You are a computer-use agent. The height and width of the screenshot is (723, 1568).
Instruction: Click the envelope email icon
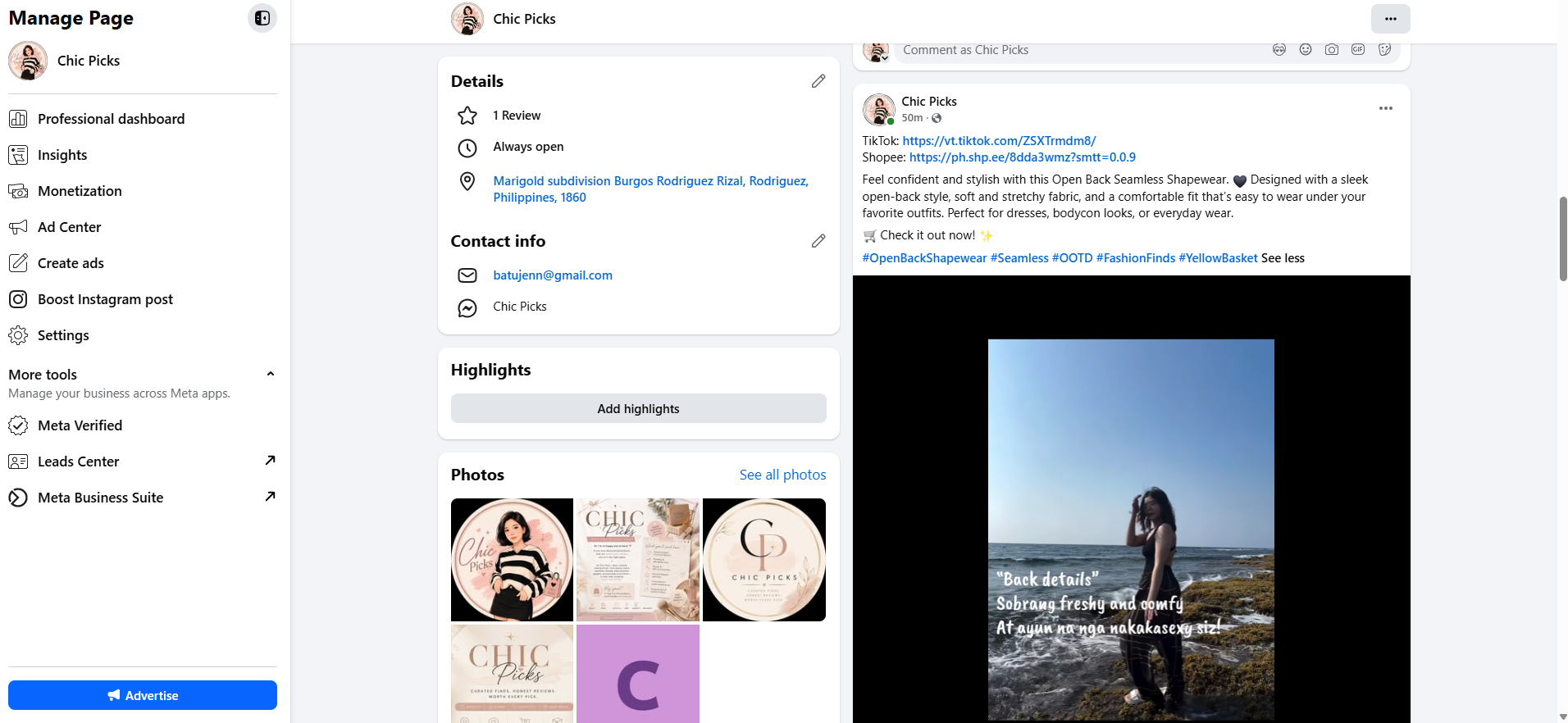point(467,275)
